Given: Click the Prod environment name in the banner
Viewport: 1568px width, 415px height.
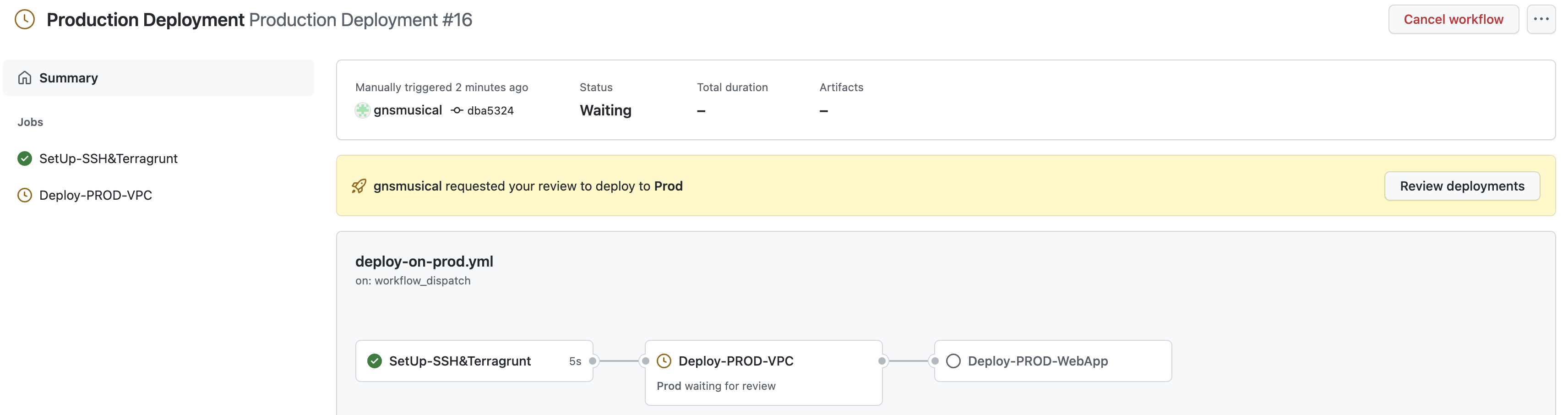Looking at the screenshot, I should pos(668,186).
